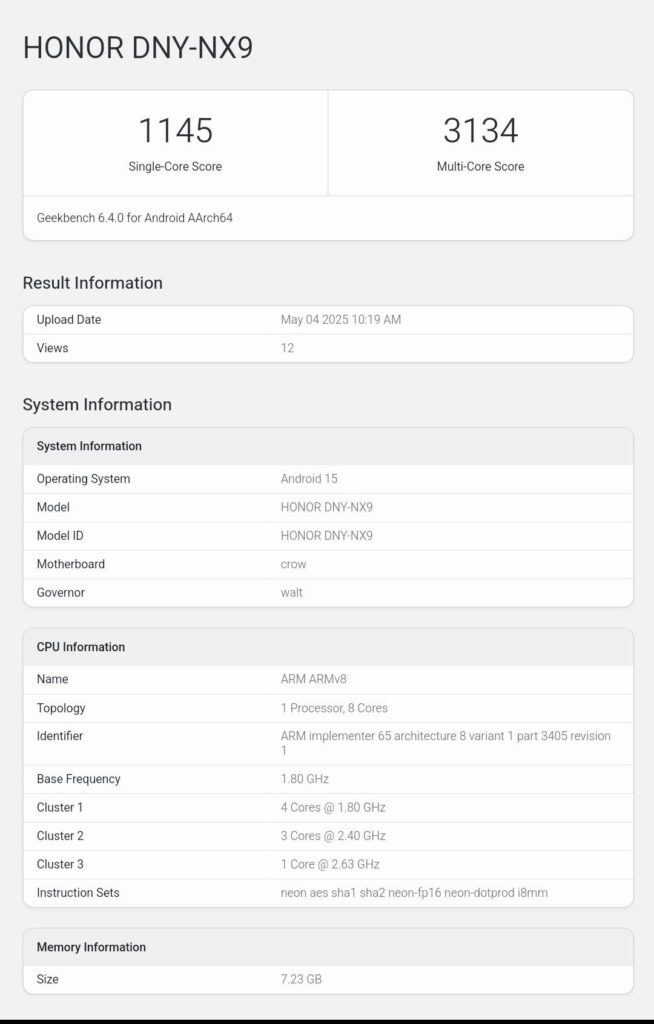Select the Instruction Sets label
The width and height of the screenshot is (654, 1024).
78,893
